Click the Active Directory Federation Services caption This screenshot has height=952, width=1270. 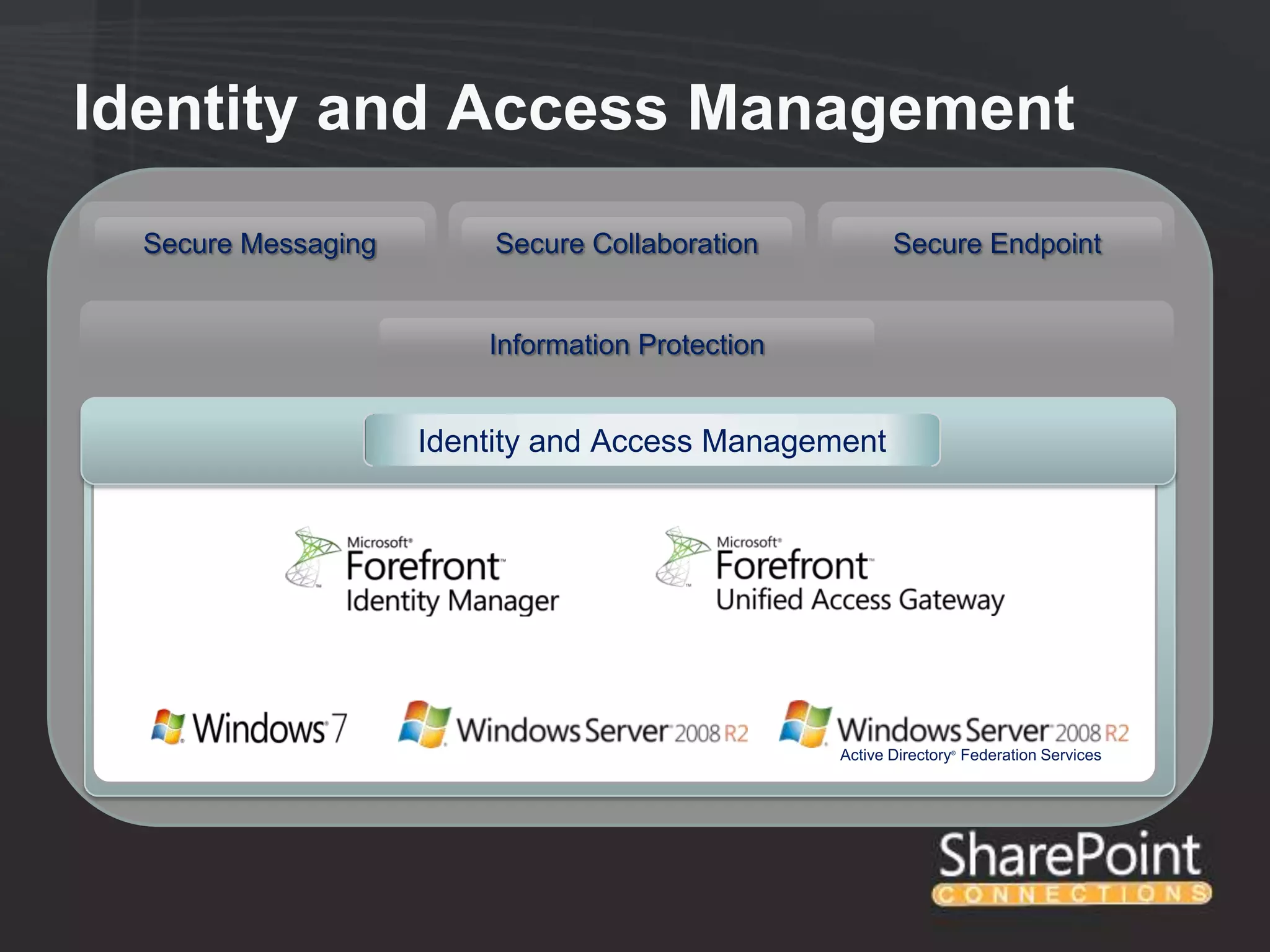click(x=970, y=755)
